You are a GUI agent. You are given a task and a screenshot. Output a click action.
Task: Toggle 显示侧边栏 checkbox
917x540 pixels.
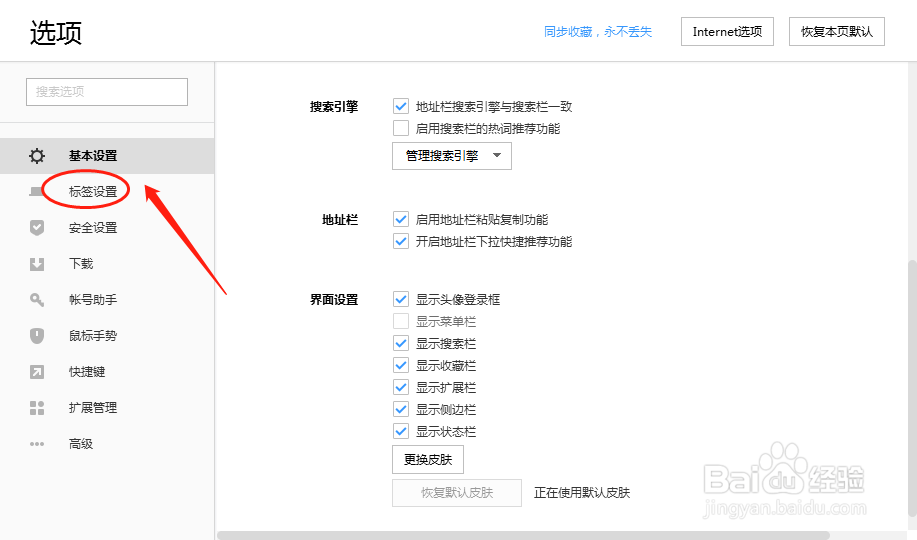(401, 410)
